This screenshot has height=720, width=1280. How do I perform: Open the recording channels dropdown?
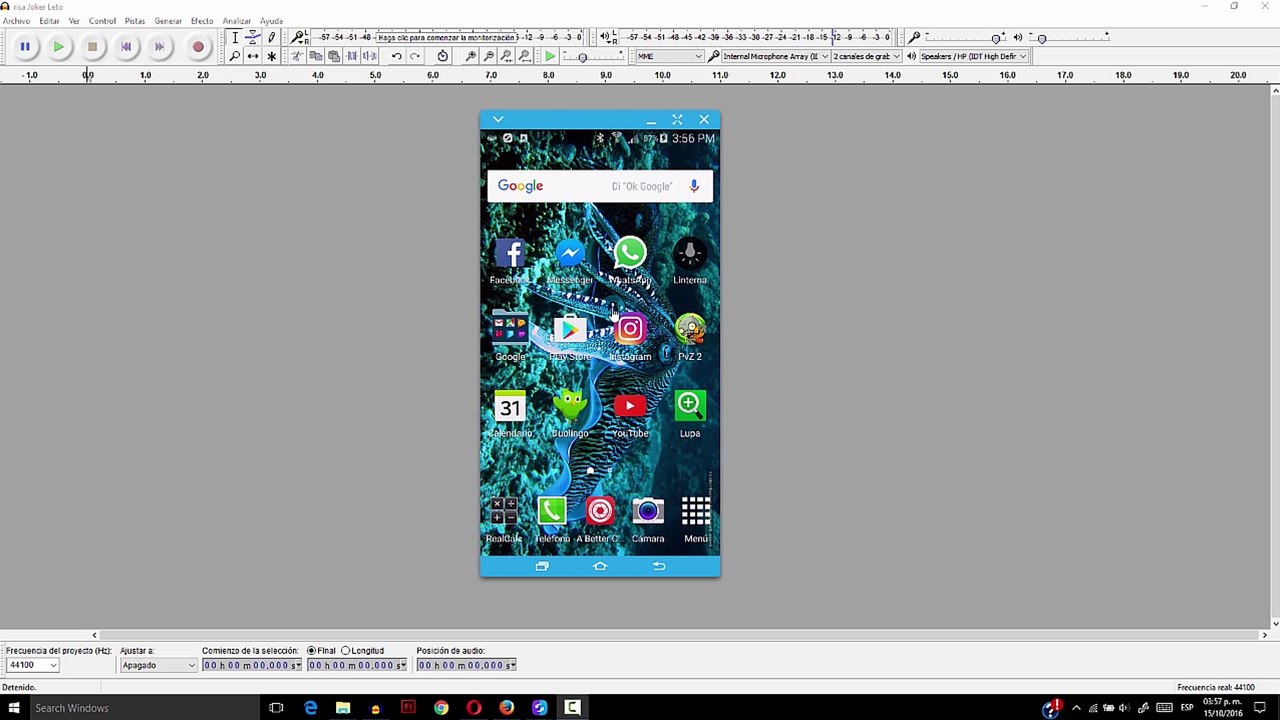[866, 56]
